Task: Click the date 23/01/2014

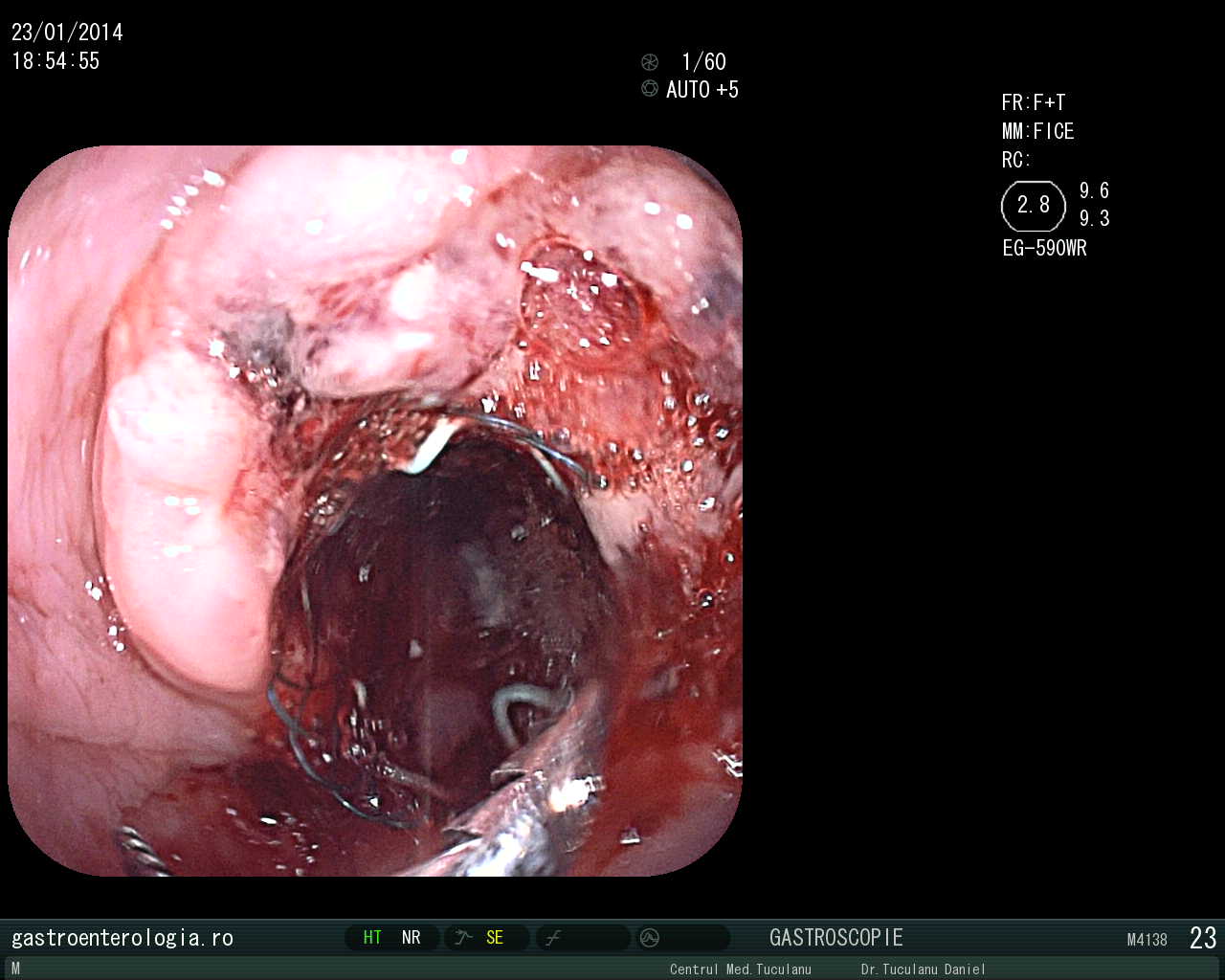Action: click(x=67, y=33)
